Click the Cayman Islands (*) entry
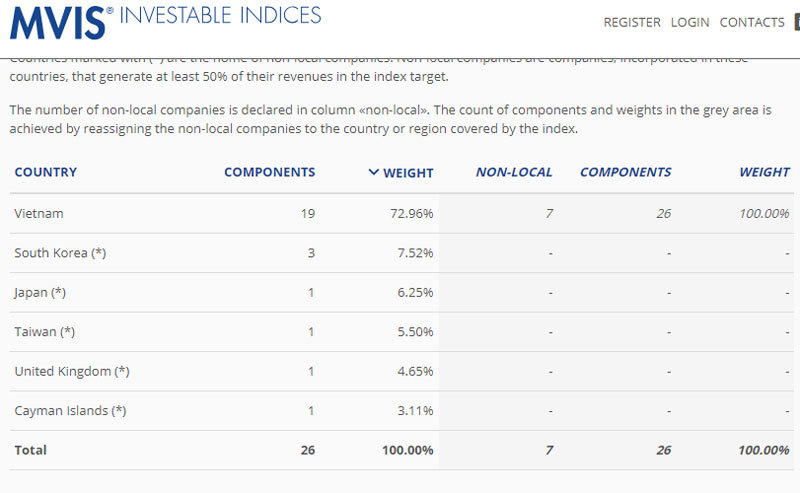Image resolution: width=800 pixels, height=493 pixels. pyautogui.click(x=70, y=410)
